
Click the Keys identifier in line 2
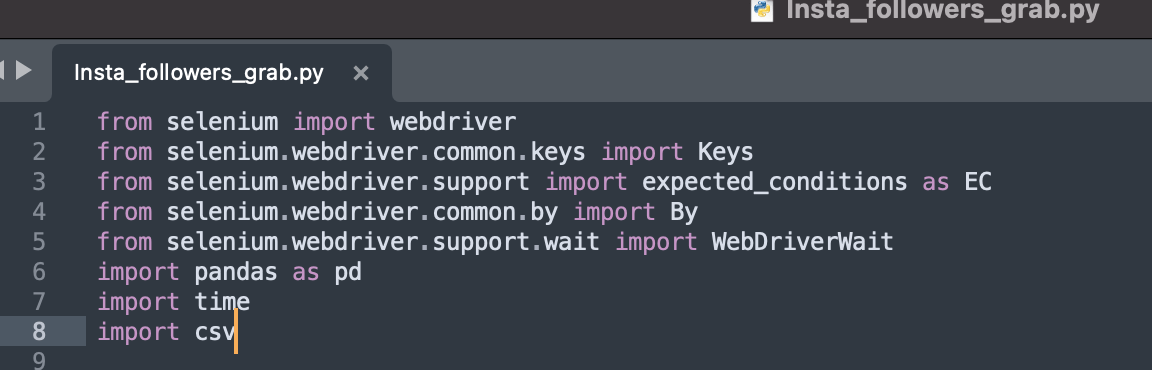click(725, 153)
